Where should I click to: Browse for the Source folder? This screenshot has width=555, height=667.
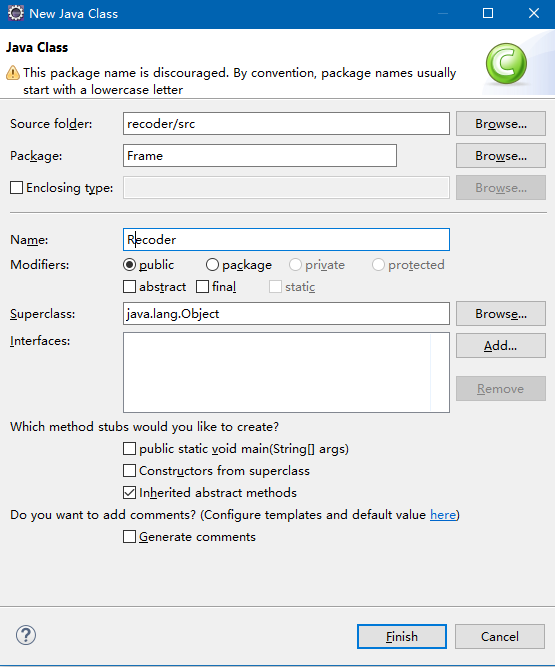coord(501,124)
